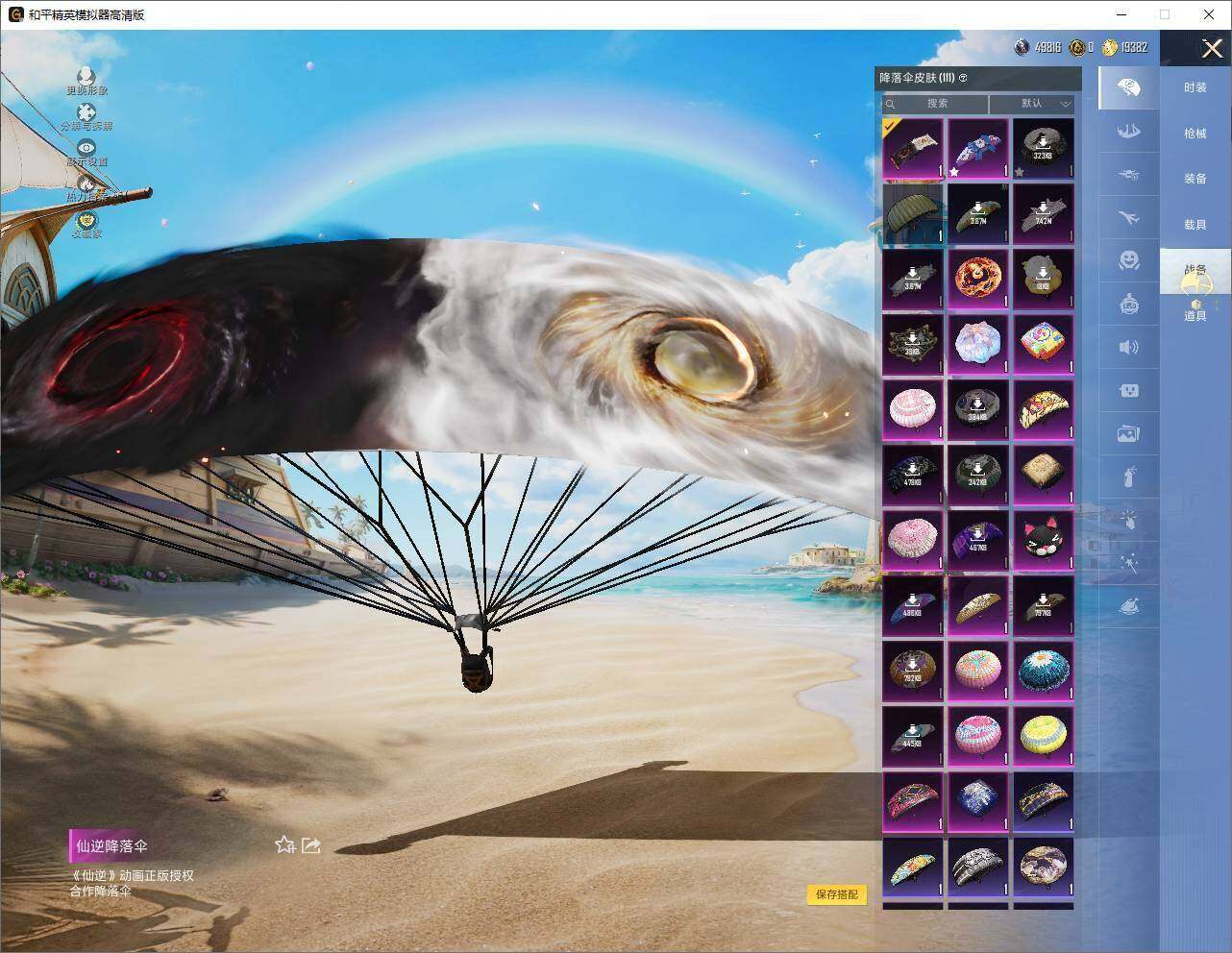The height and width of the screenshot is (953, 1232).
Task: Close the inventory with the X button
Action: point(1212,48)
